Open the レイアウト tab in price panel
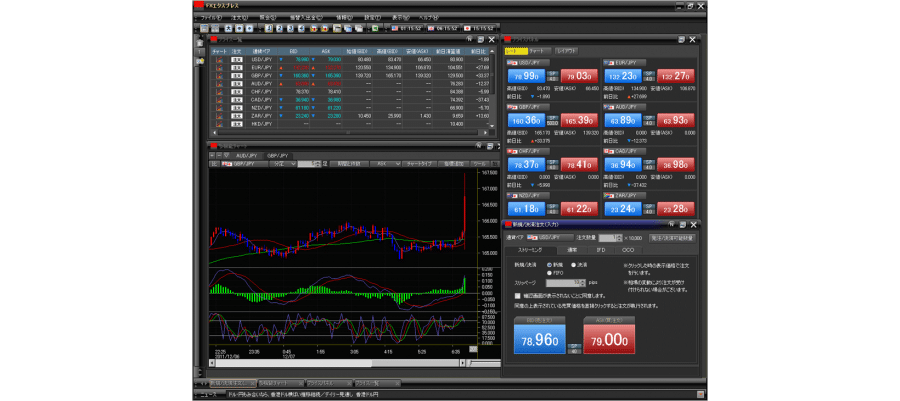 (x=567, y=51)
